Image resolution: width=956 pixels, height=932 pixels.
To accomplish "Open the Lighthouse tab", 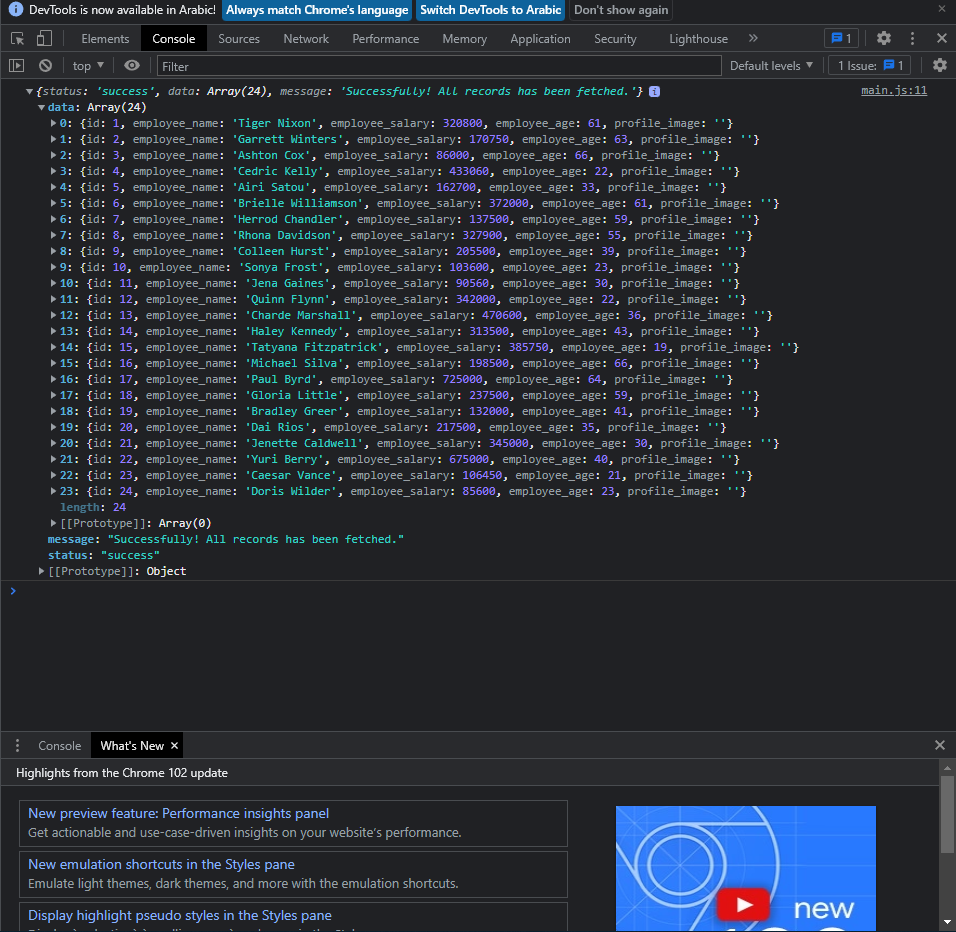I will [698, 38].
